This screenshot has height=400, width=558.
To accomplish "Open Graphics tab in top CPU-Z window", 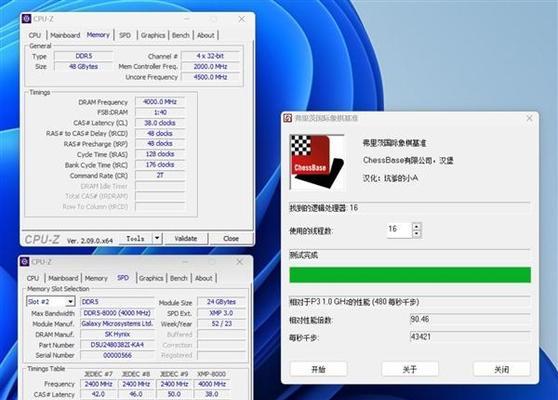I will pyautogui.click(x=153, y=35).
